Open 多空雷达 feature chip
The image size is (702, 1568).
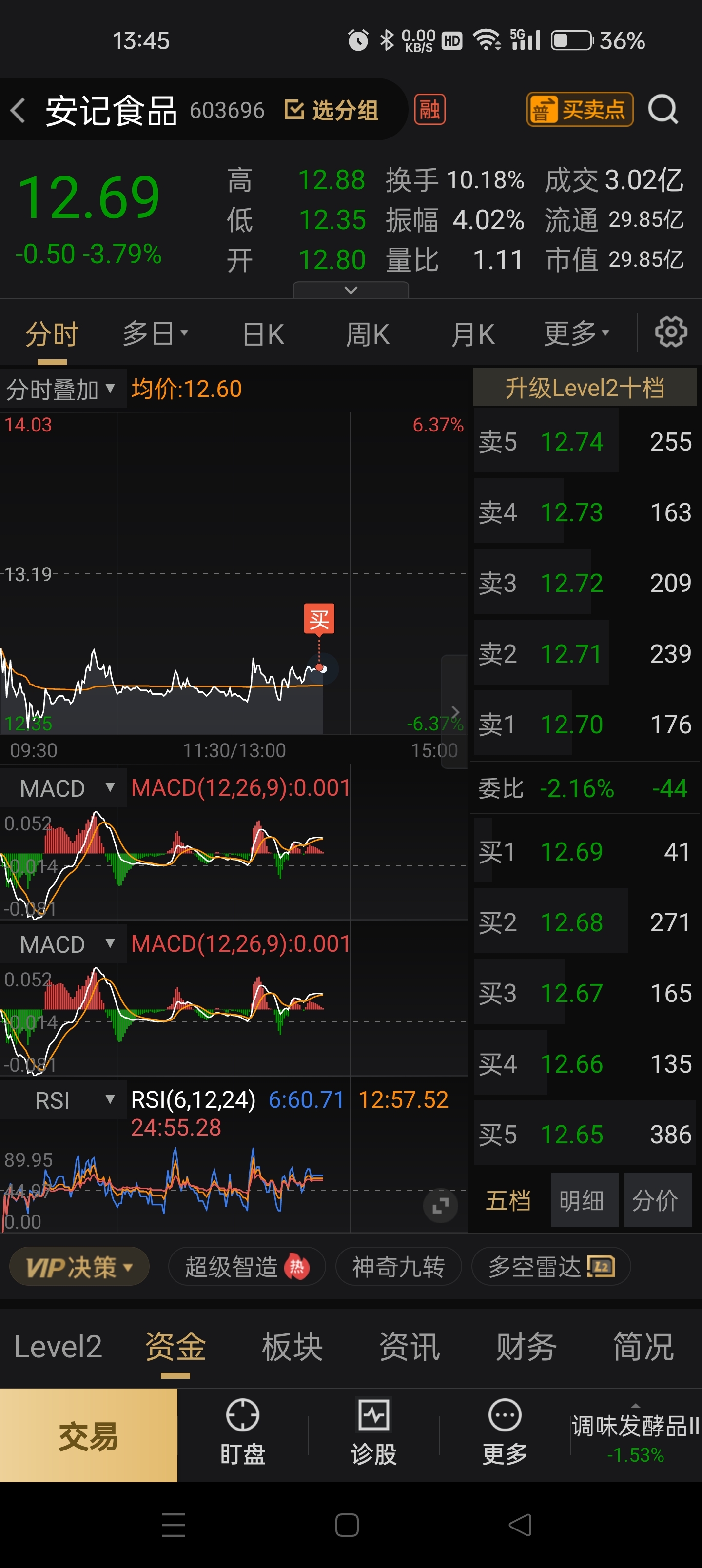(551, 1266)
